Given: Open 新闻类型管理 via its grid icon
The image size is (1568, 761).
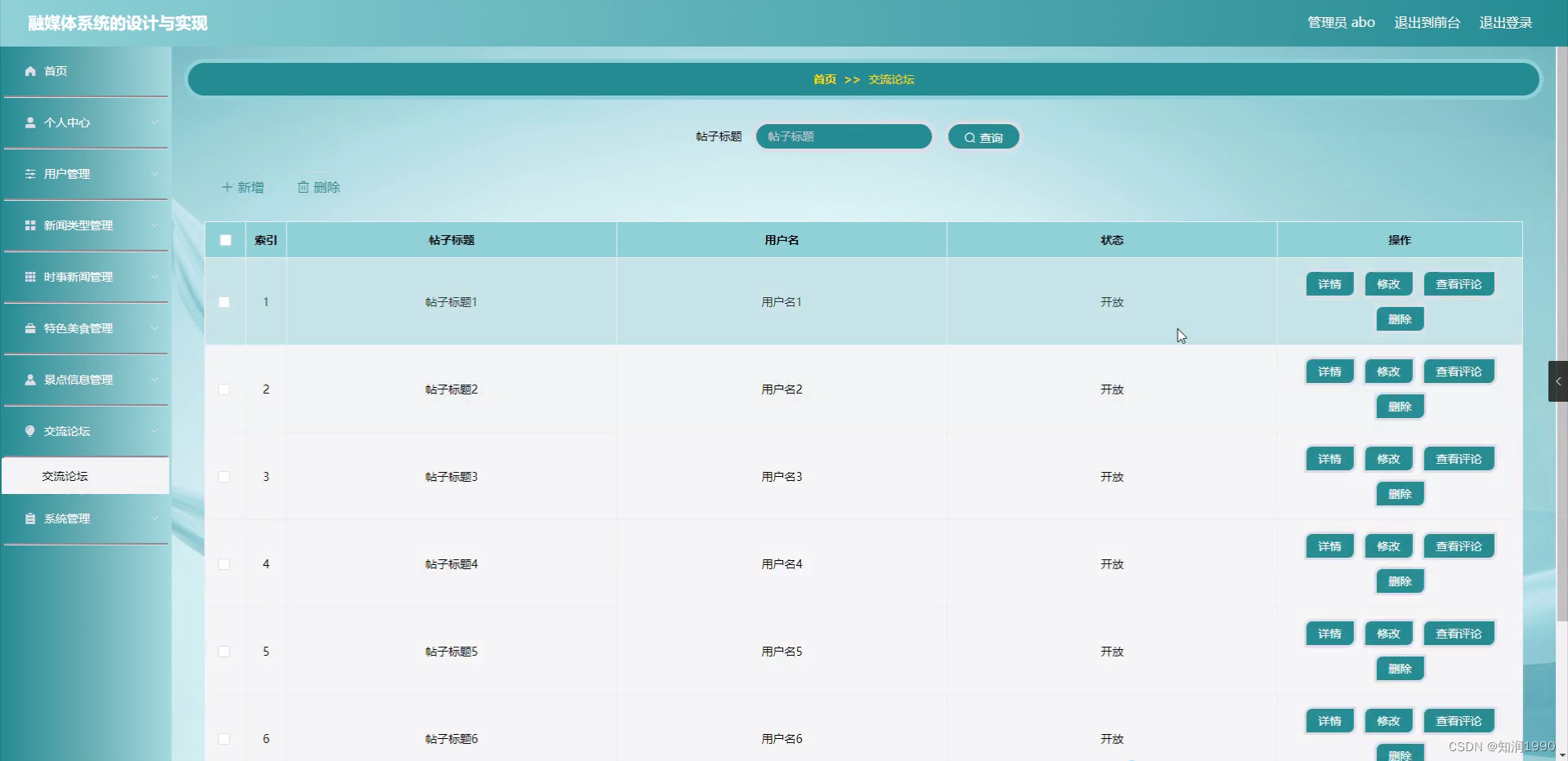Looking at the screenshot, I should [29, 225].
